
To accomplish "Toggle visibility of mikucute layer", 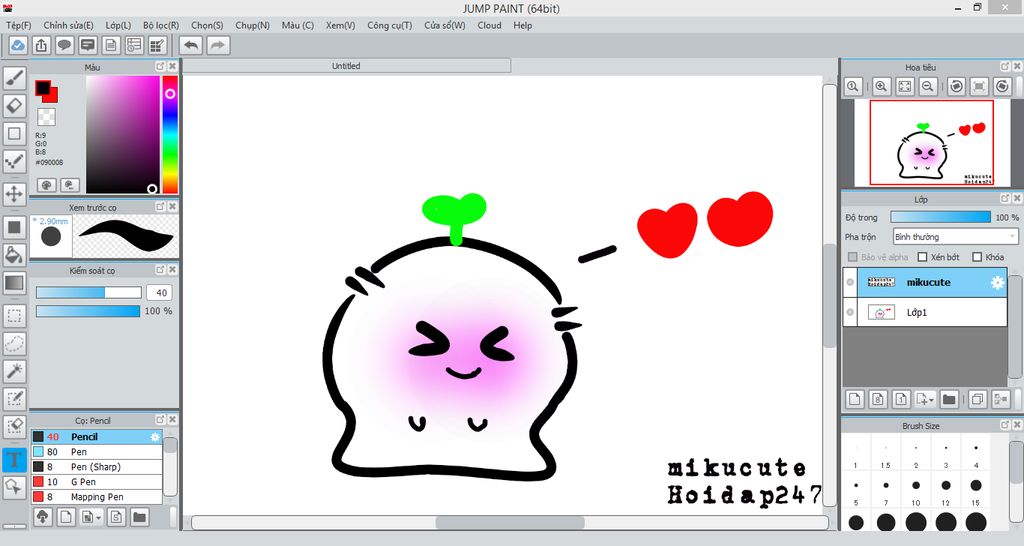I will tap(850, 283).
